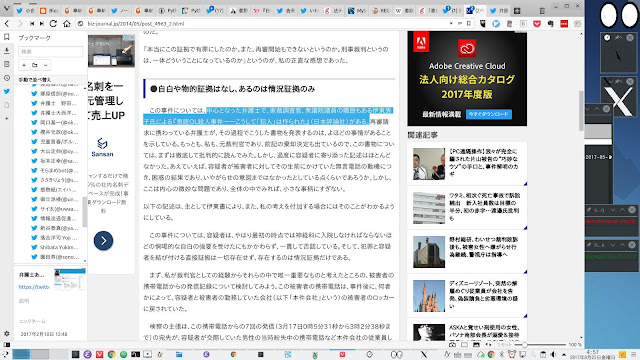Focus the bookmark search field

click(50, 51)
